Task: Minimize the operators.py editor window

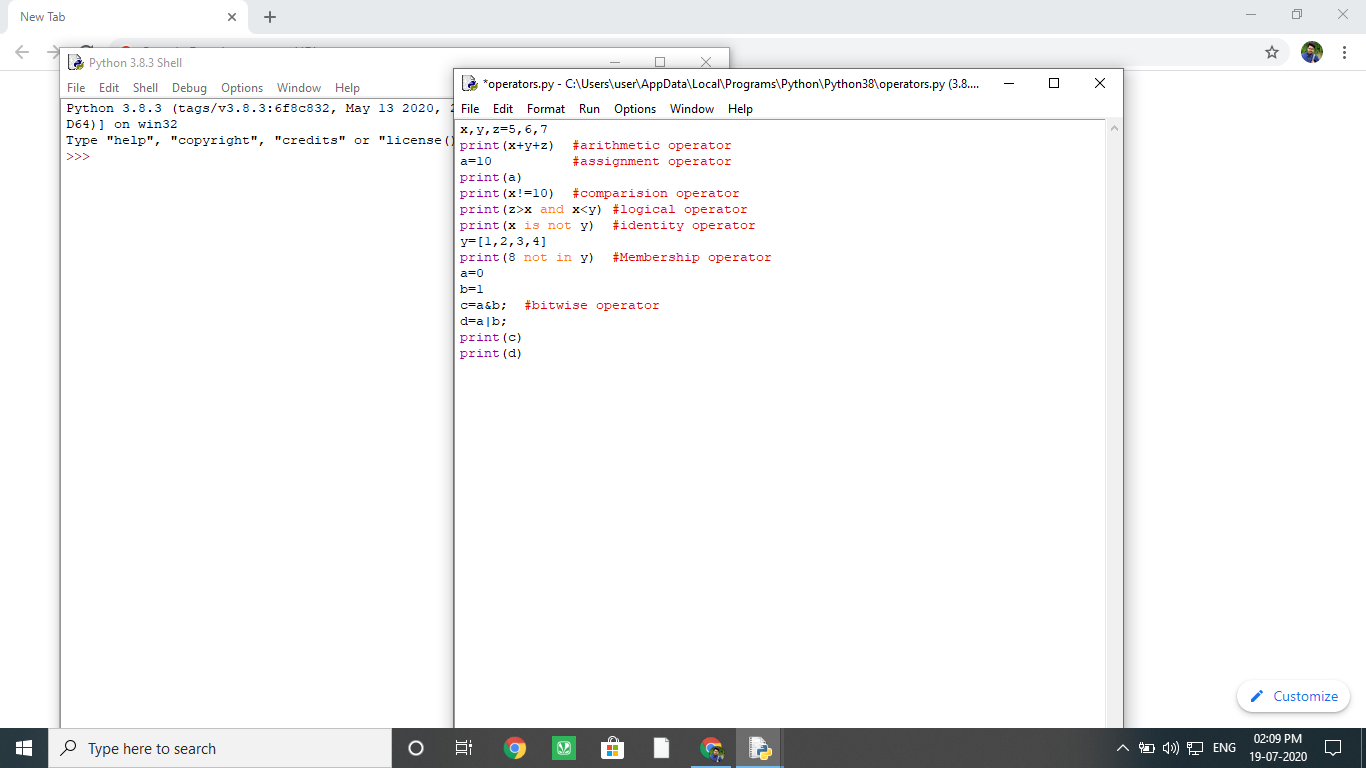Action: (x=1008, y=84)
